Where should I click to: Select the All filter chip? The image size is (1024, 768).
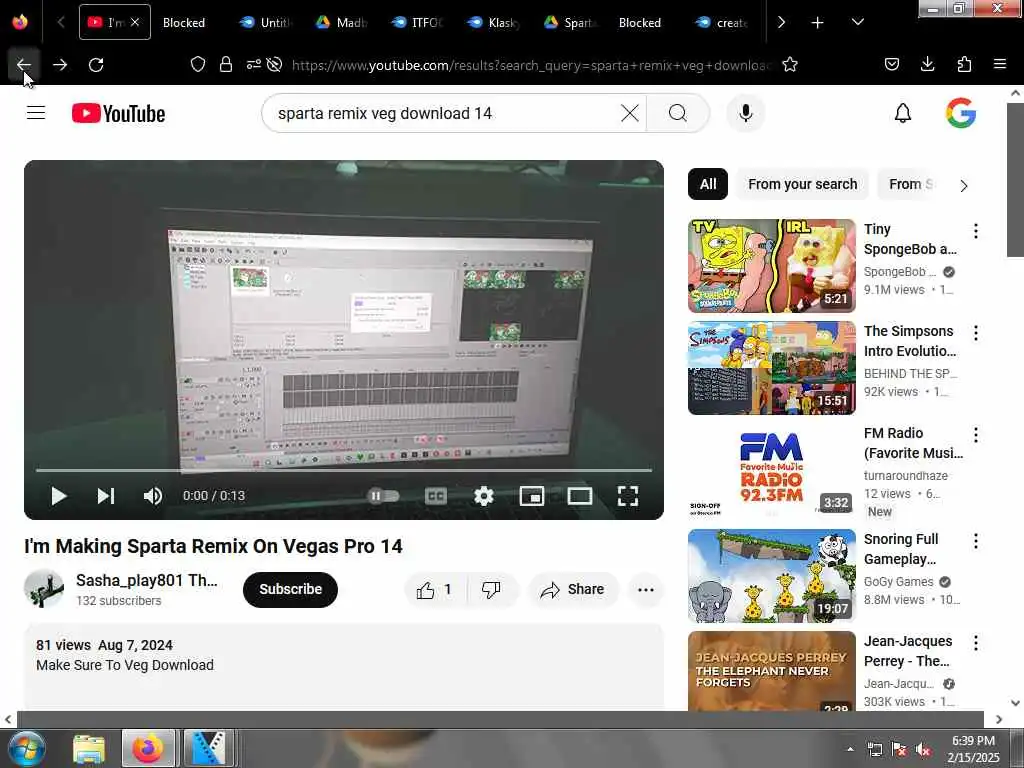point(708,184)
